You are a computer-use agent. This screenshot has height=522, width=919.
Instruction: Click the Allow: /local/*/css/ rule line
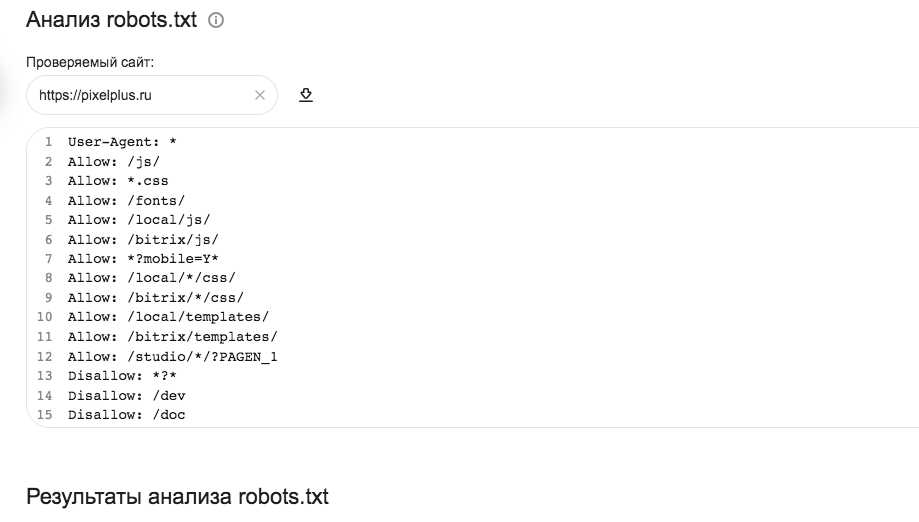click(x=151, y=278)
